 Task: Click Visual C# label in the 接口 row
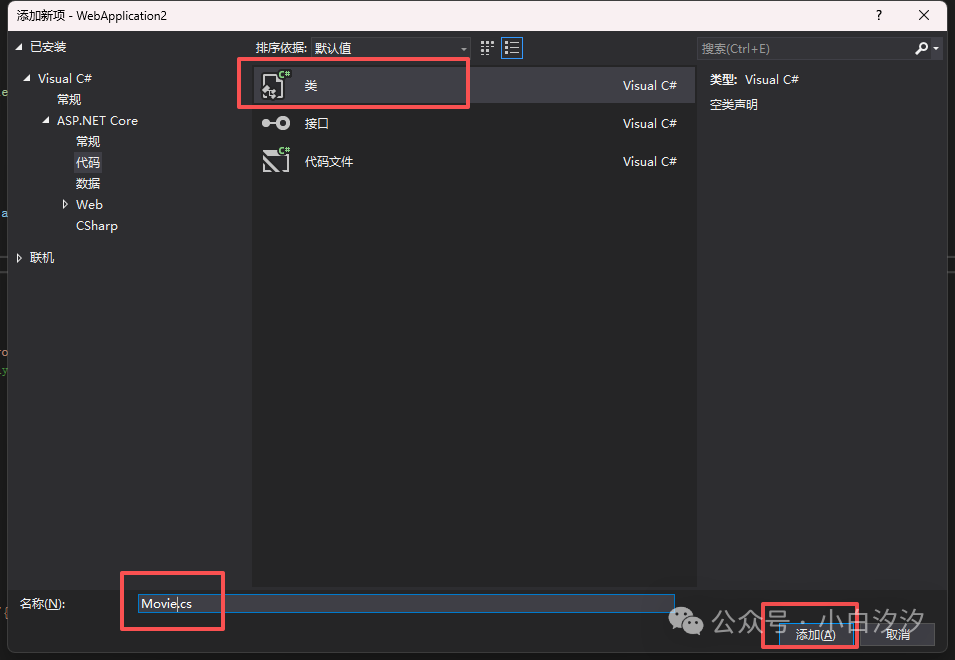coord(649,124)
